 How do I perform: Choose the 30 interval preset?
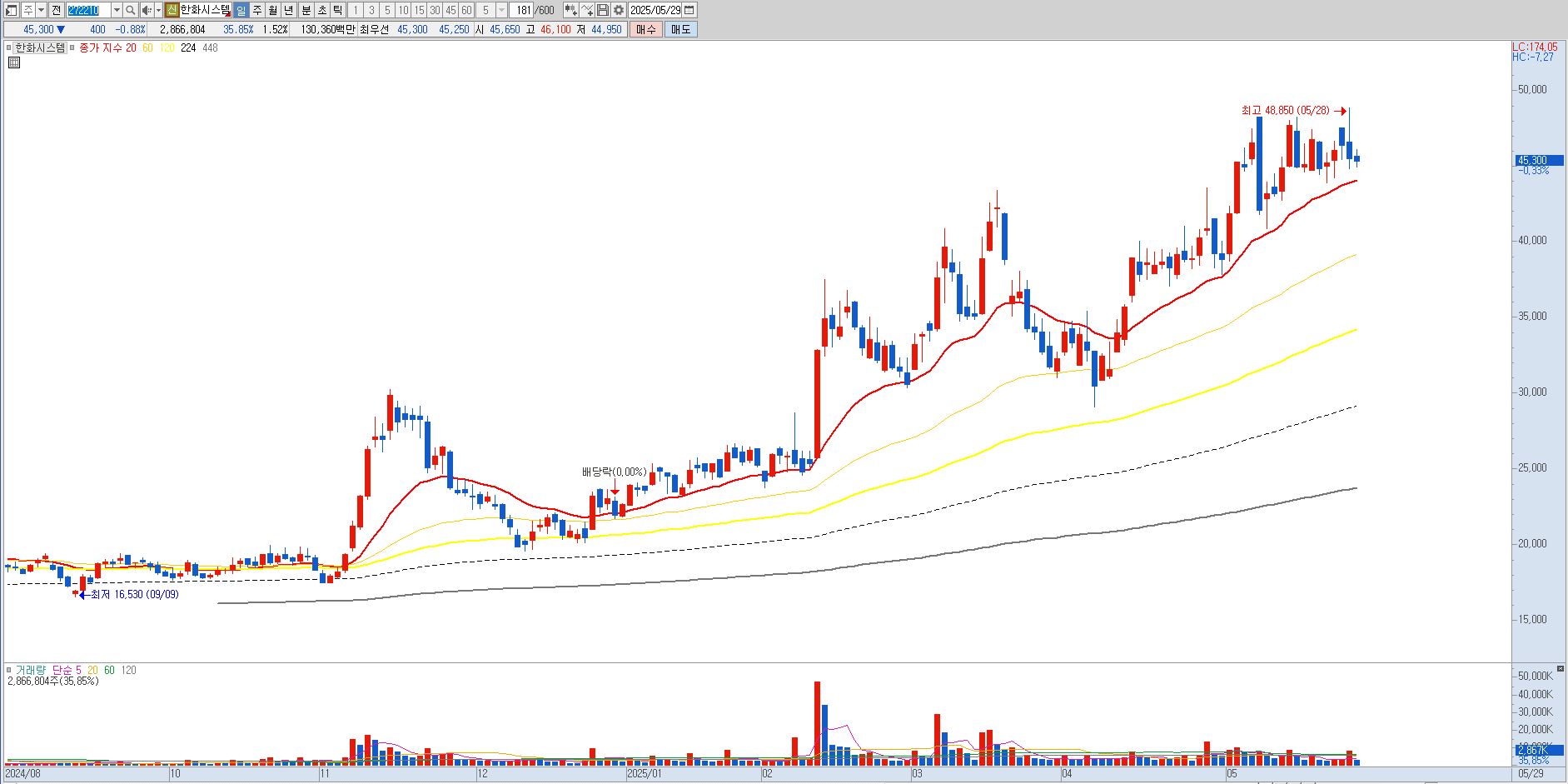[x=435, y=10]
